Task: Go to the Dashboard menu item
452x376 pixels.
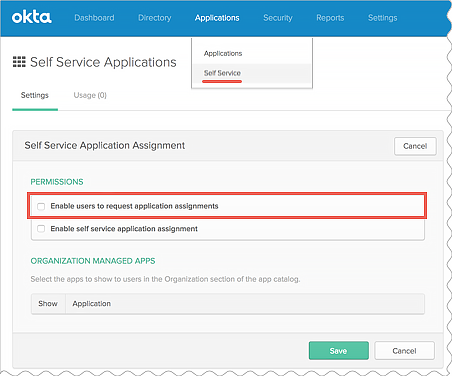Action: pos(94,18)
